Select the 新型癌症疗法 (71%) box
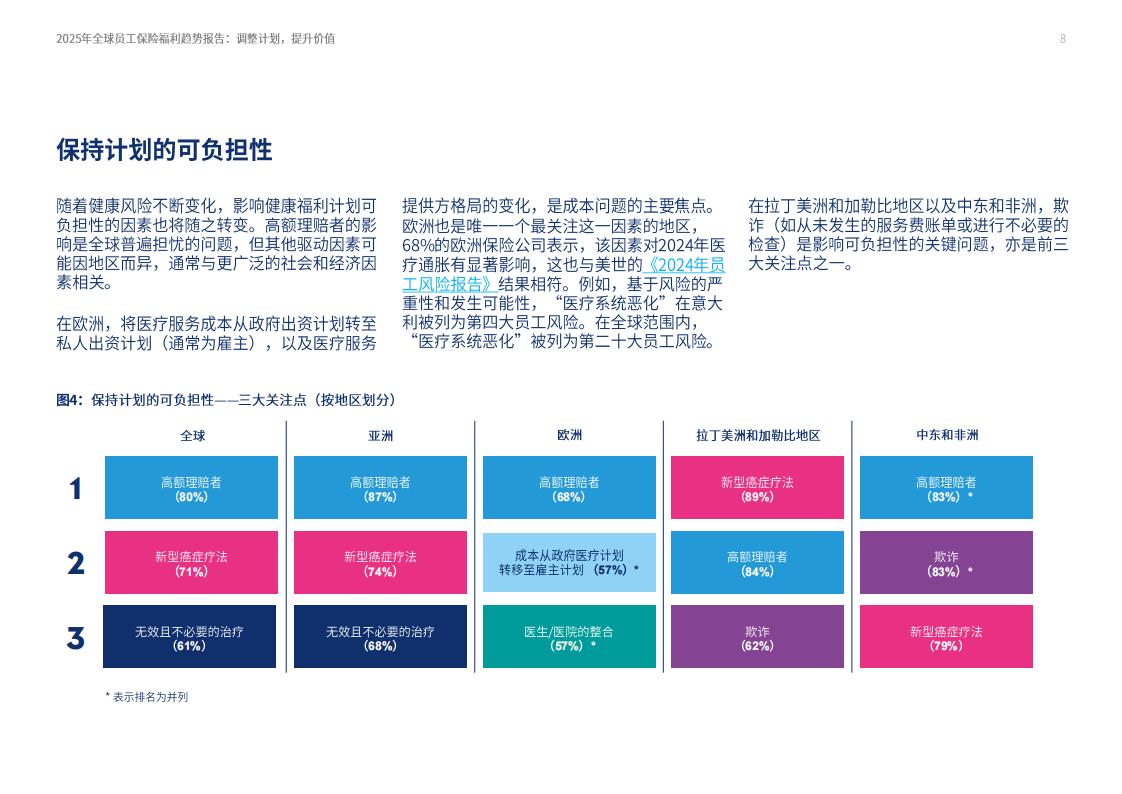The image size is (1122, 794). click(x=191, y=562)
